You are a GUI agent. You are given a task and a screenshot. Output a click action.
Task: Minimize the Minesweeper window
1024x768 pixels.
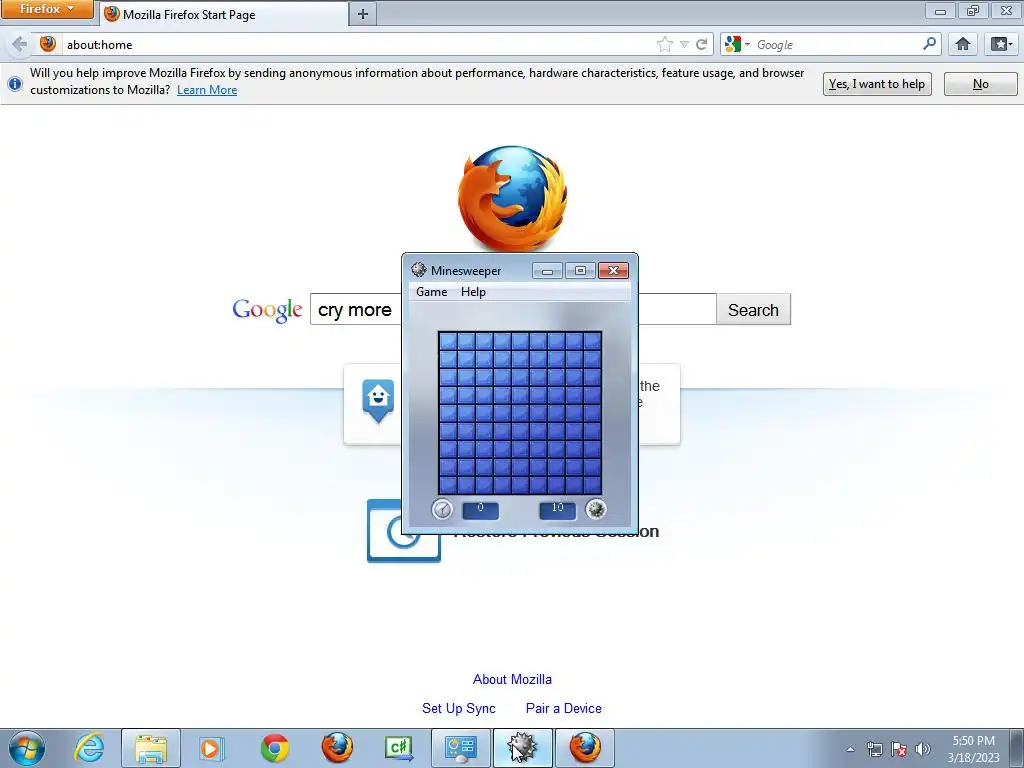547,270
